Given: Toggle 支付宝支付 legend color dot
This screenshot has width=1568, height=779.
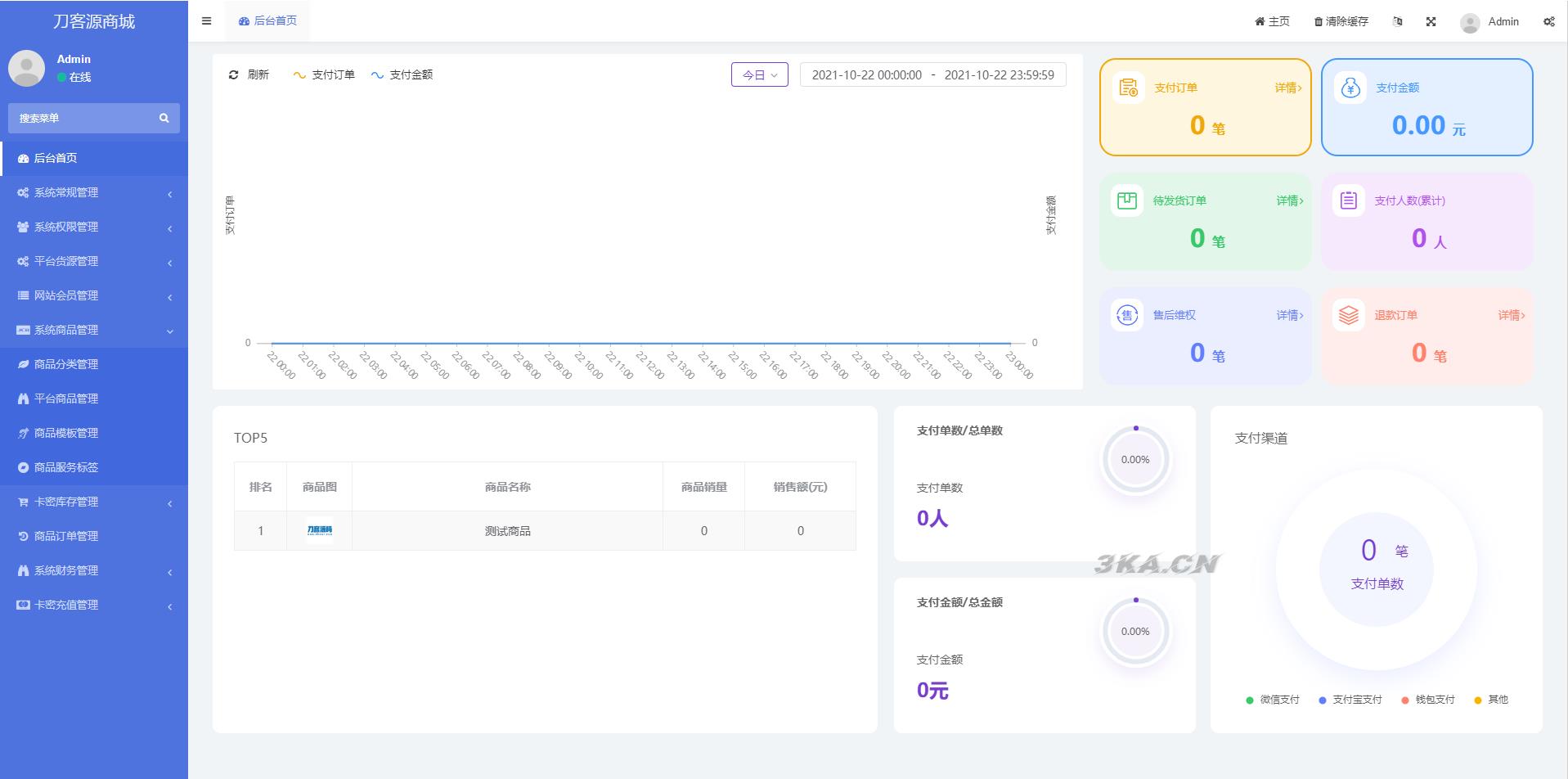Looking at the screenshot, I should [x=1323, y=700].
